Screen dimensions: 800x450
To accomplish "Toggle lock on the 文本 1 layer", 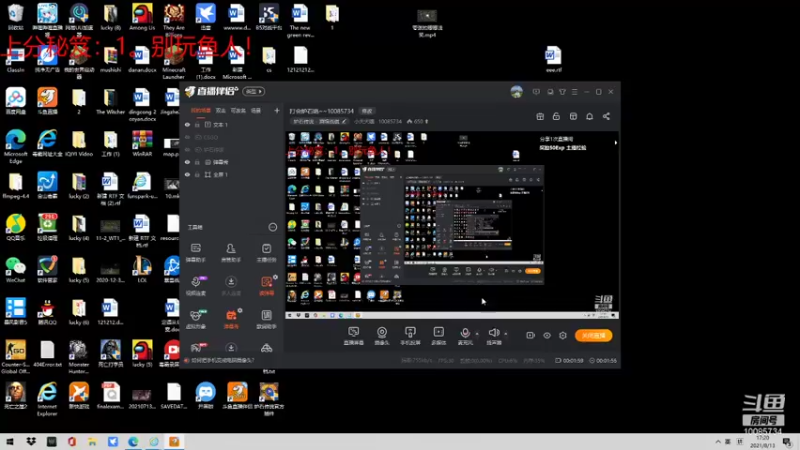I will [x=197, y=124].
